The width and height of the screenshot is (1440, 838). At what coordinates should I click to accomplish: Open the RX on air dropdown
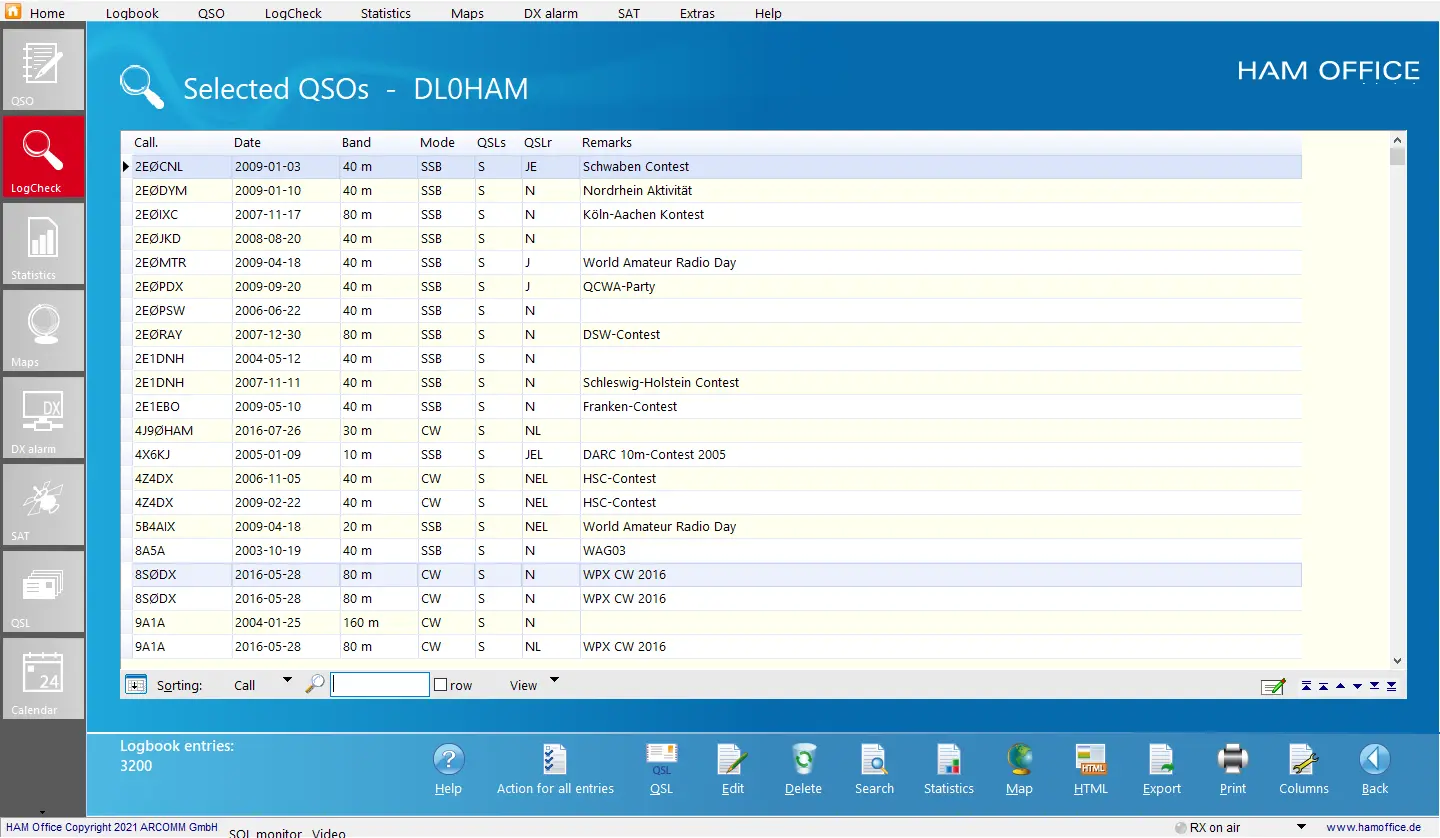pos(1301,827)
